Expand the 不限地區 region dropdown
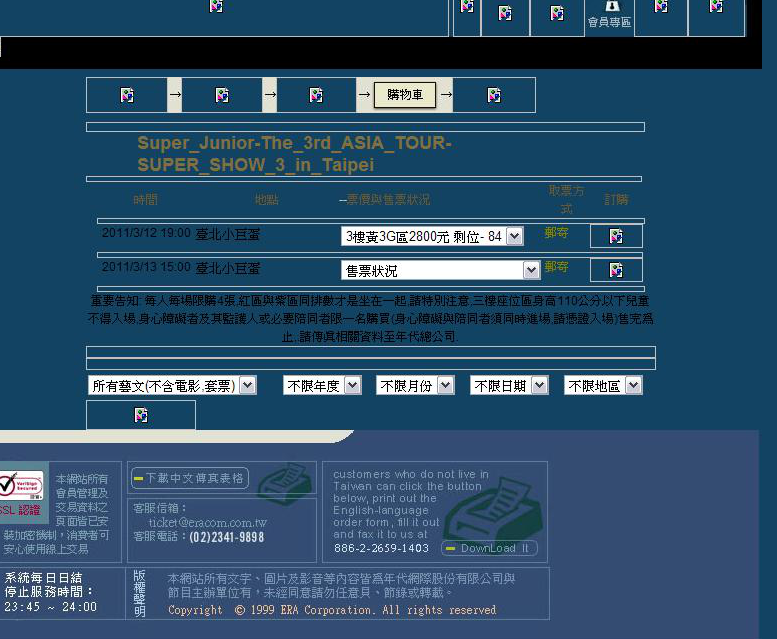 click(x=603, y=385)
